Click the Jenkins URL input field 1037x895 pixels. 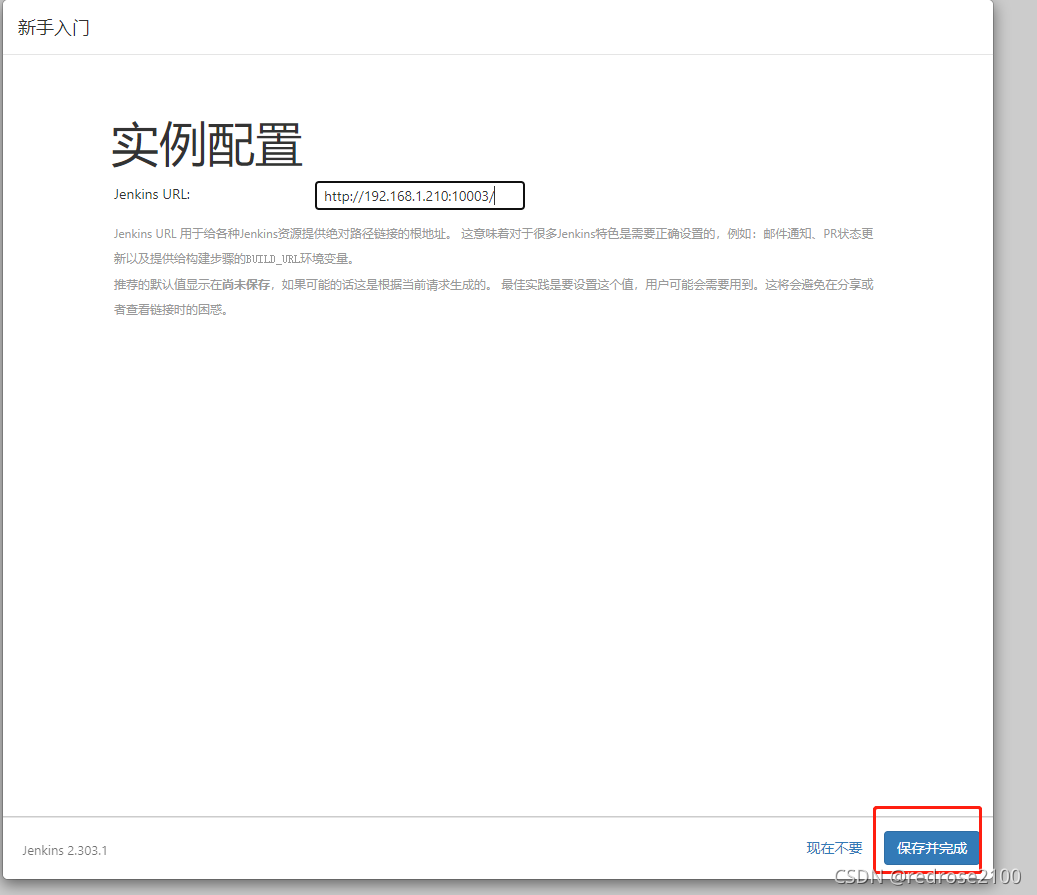[419, 195]
